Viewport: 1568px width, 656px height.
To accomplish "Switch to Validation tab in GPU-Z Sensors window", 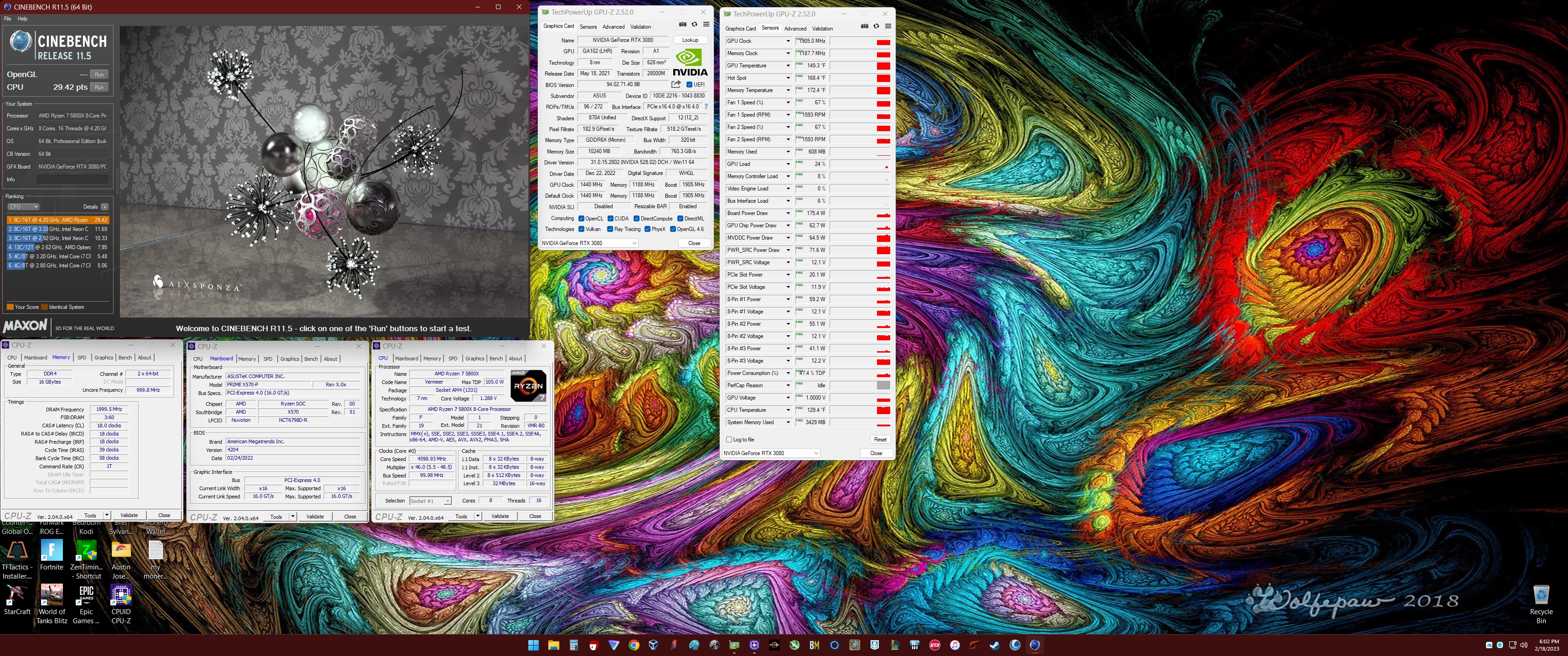I will [x=822, y=29].
